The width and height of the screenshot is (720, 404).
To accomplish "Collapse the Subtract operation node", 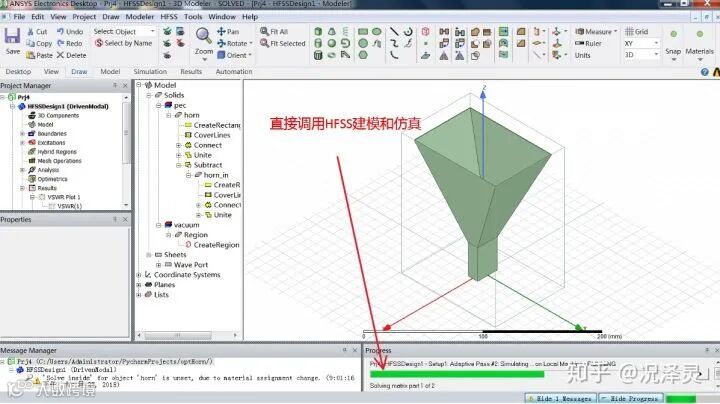I will (x=179, y=165).
